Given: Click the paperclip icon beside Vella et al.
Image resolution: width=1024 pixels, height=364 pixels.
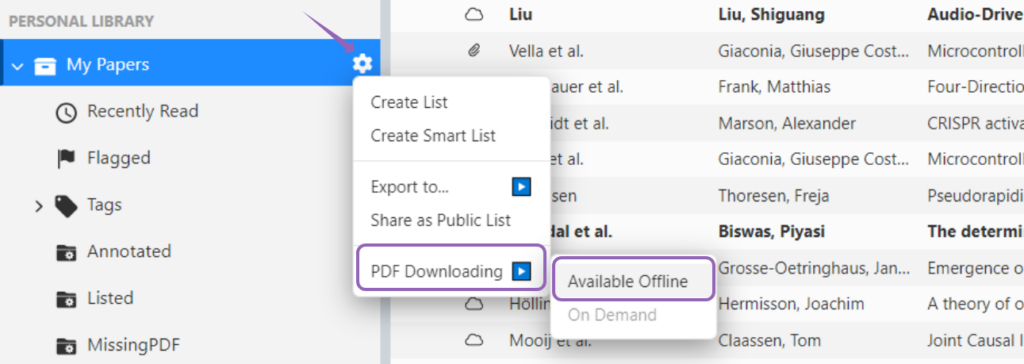Looking at the screenshot, I should [x=474, y=51].
